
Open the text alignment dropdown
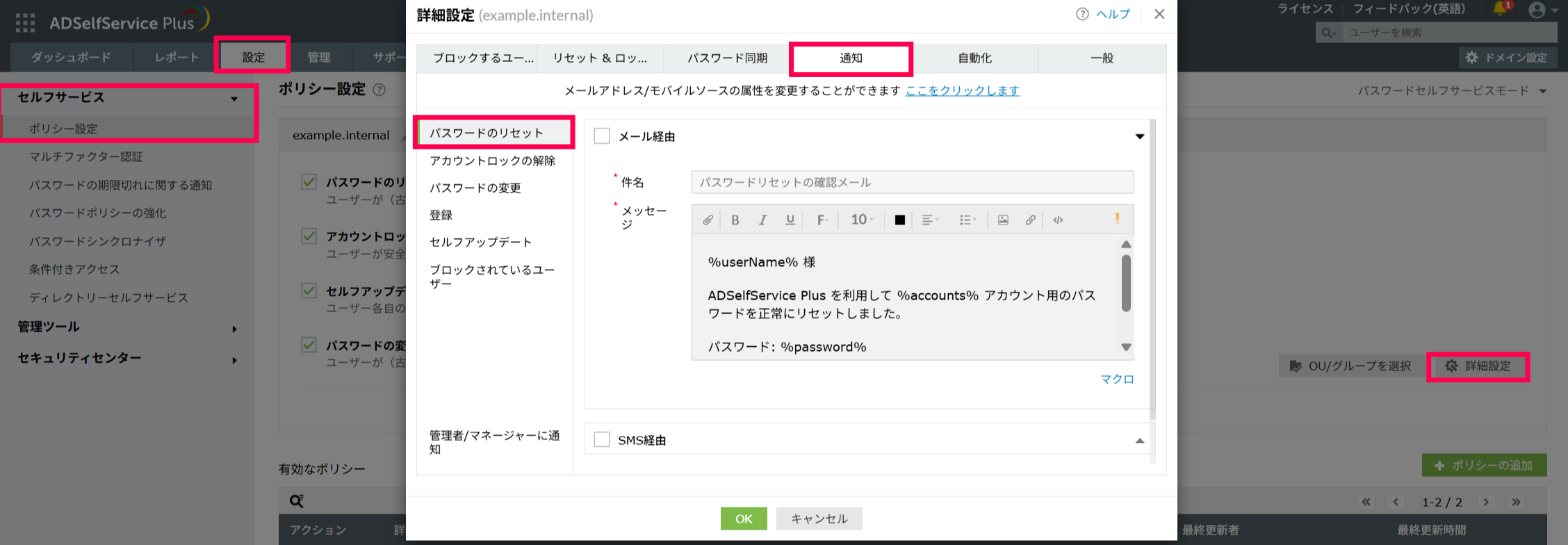pyautogui.click(x=930, y=220)
